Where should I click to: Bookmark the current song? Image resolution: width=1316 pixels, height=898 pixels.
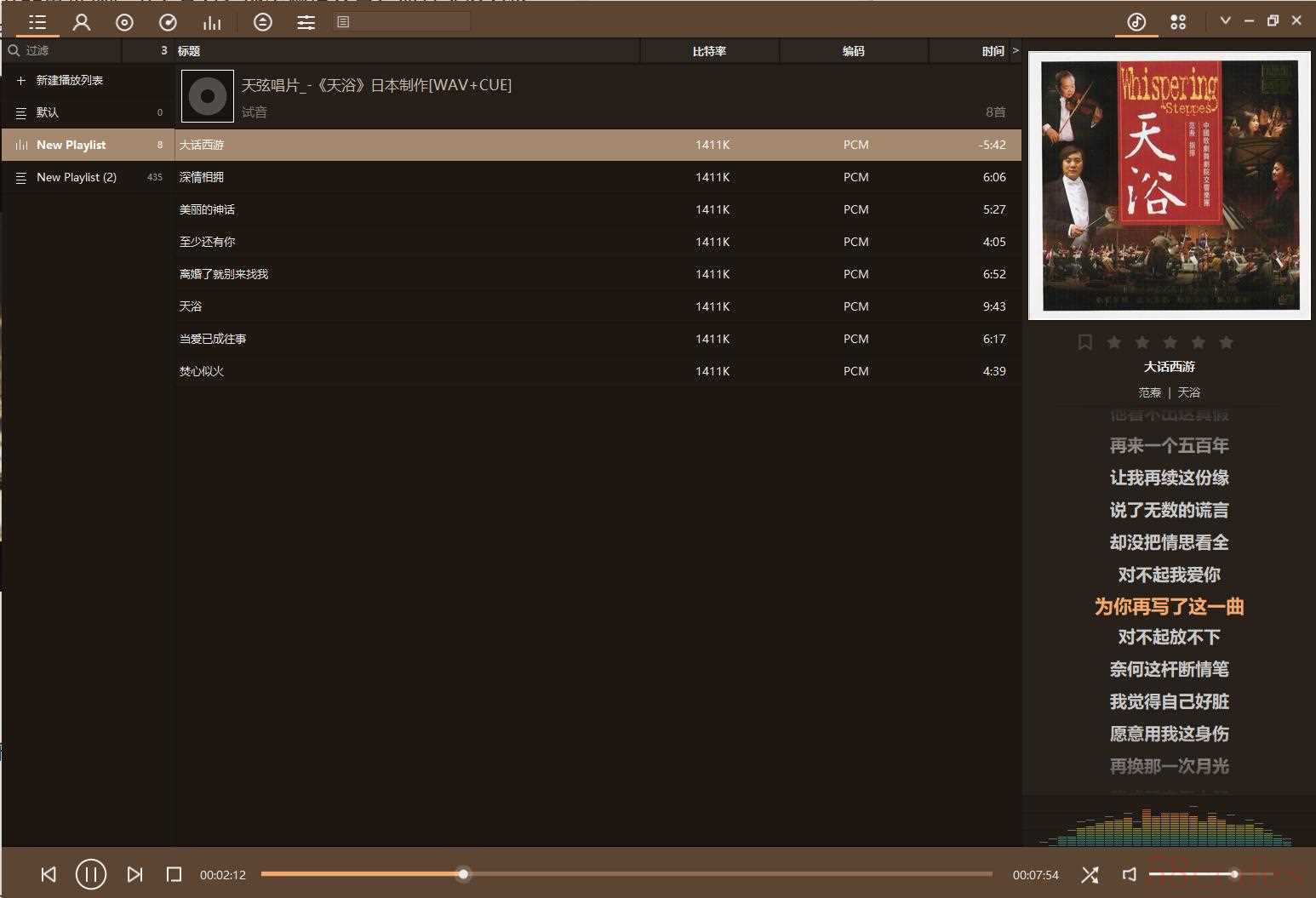pyautogui.click(x=1084, y=342)
